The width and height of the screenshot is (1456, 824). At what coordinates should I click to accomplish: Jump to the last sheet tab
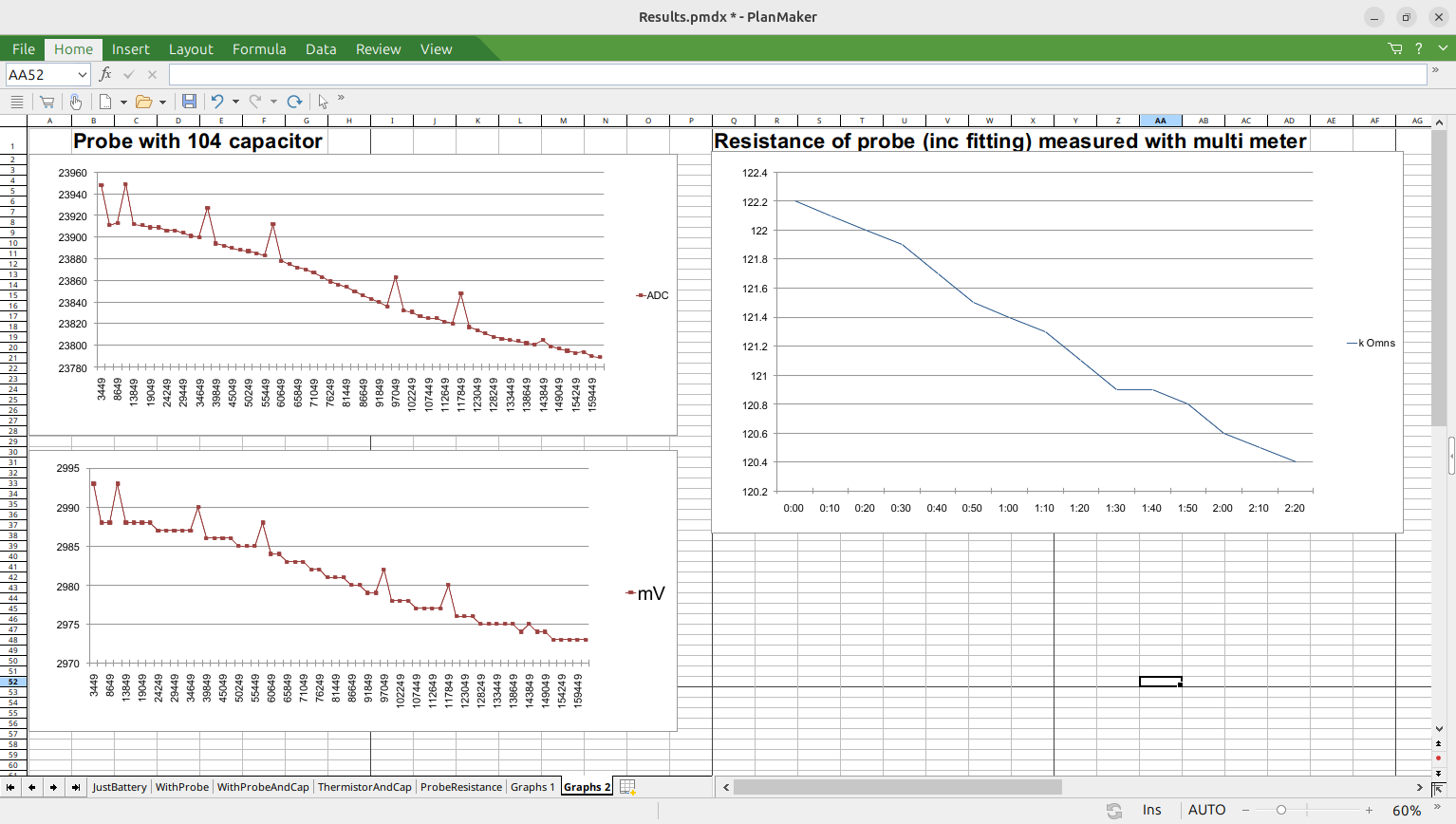(76, 787)
